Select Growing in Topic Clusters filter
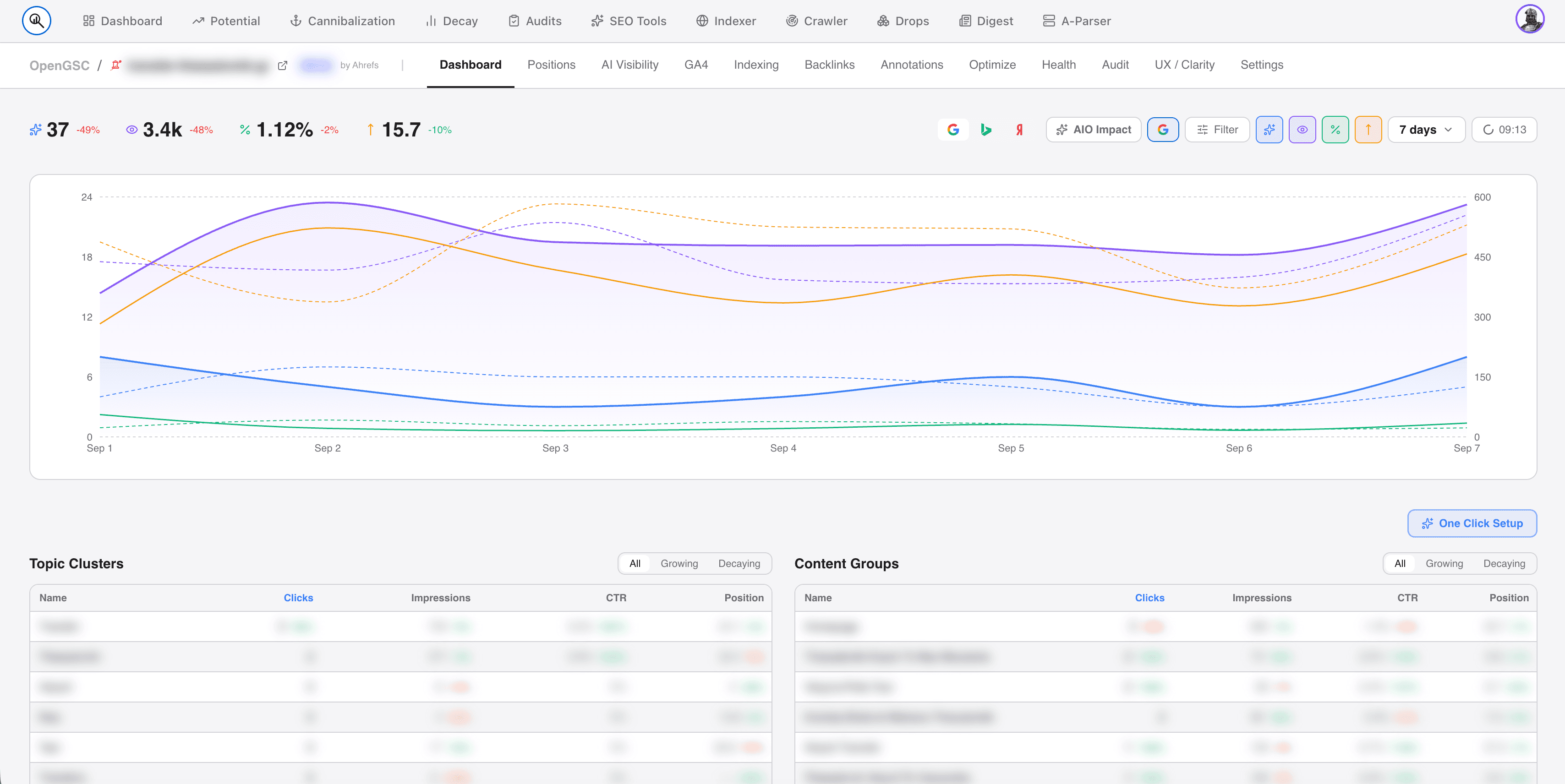The image size is (1565, 784). click(x=679, y=563)
